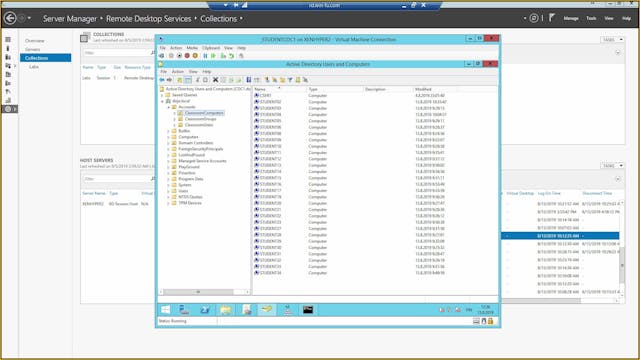Select the Managed Service Accounts tree item

click(202, 161)
